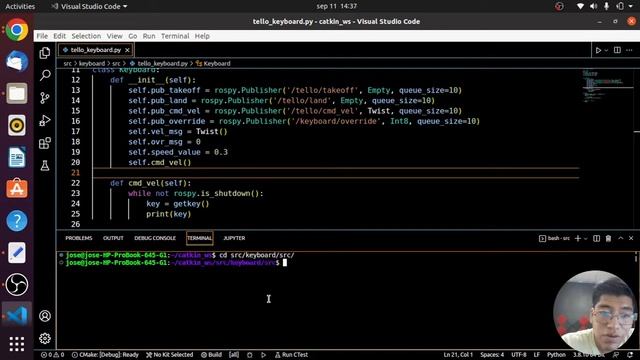The height and width of the screenshot is (360, 640).
Task: Click Ln 21, Col 1 cursor position indicator
Action: click(x=458, y=355)
